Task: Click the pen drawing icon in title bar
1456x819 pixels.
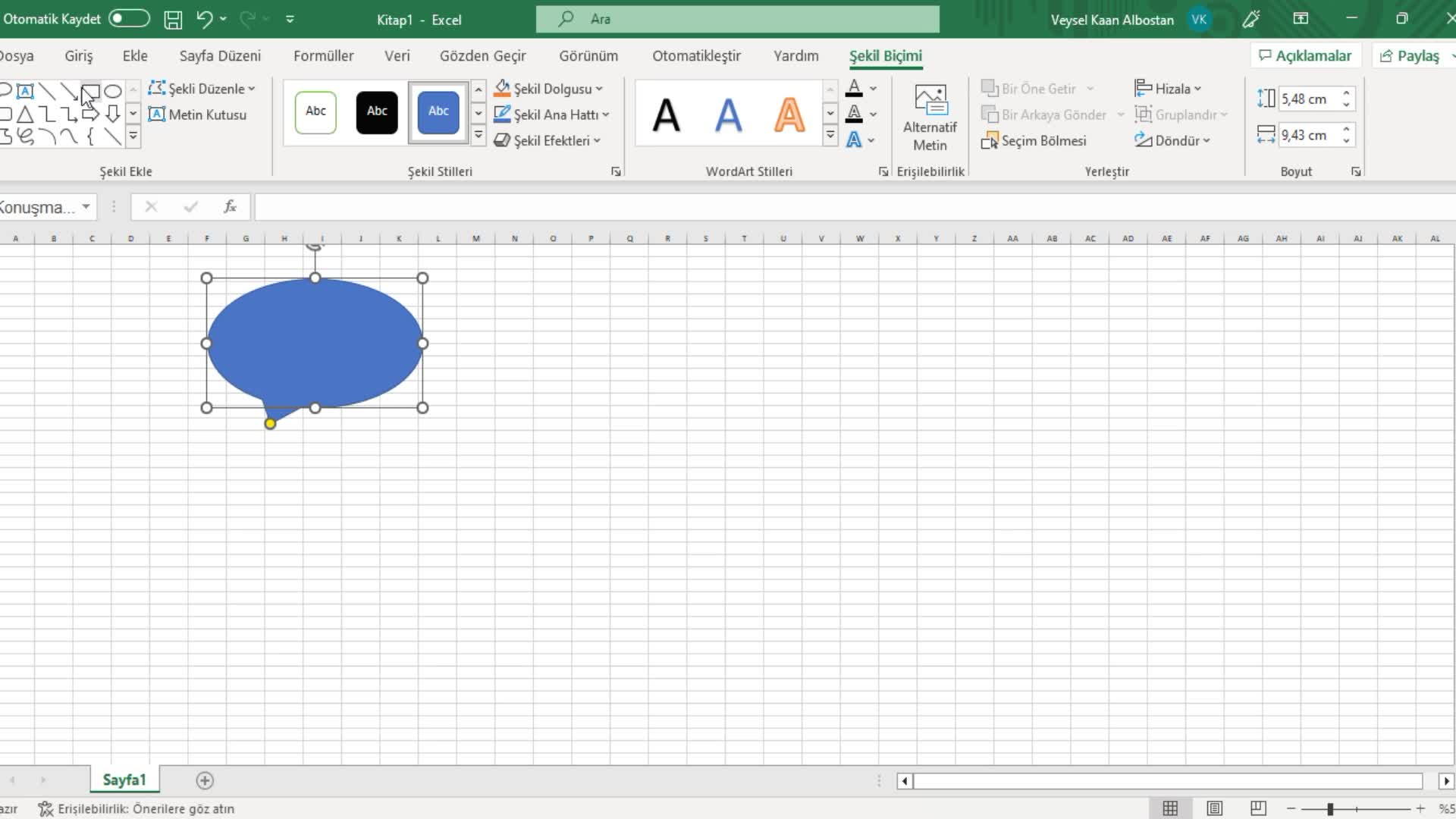Action: pos(1251,20)
